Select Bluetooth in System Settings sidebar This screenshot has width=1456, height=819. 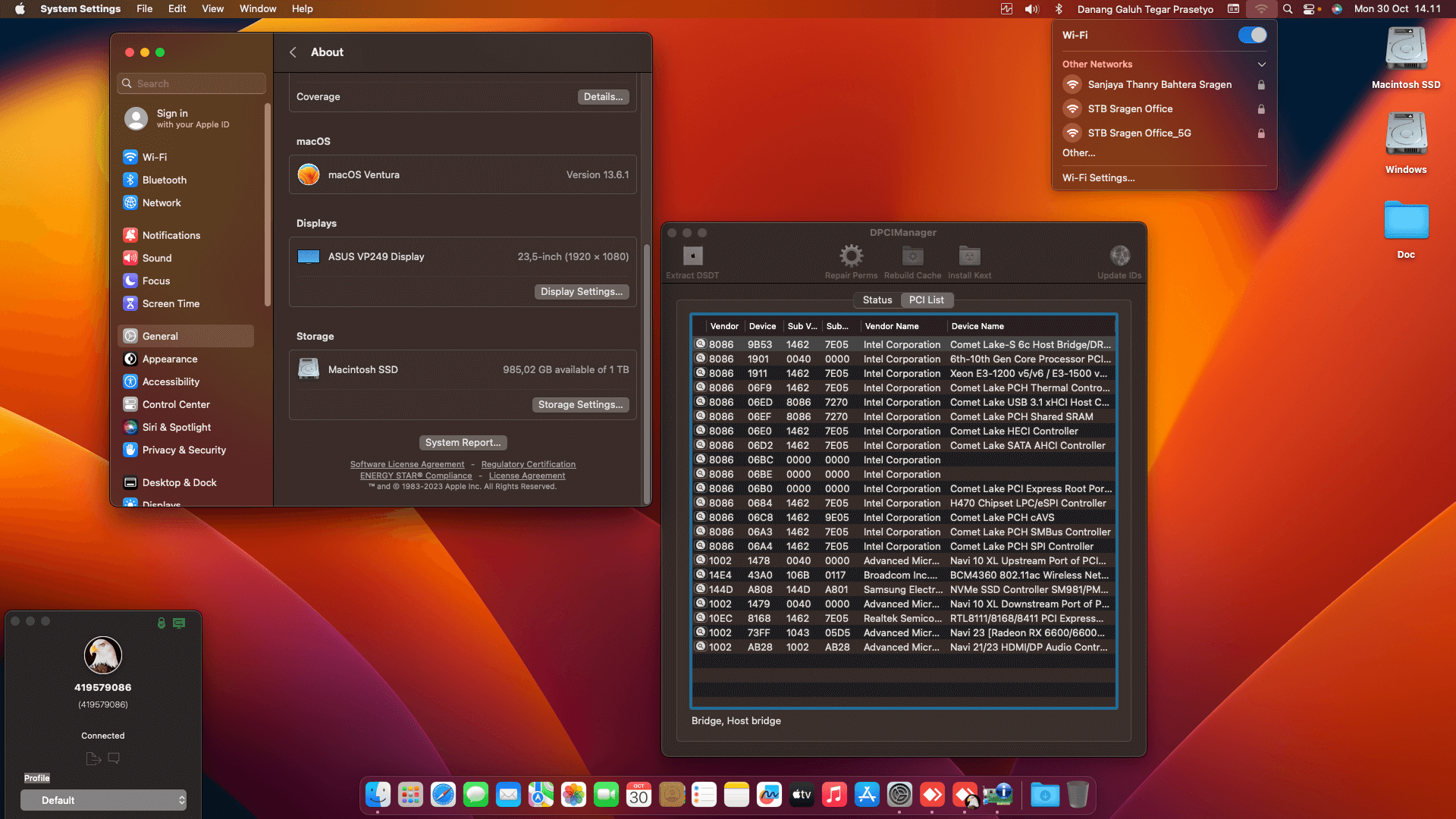tap(186, 180)
